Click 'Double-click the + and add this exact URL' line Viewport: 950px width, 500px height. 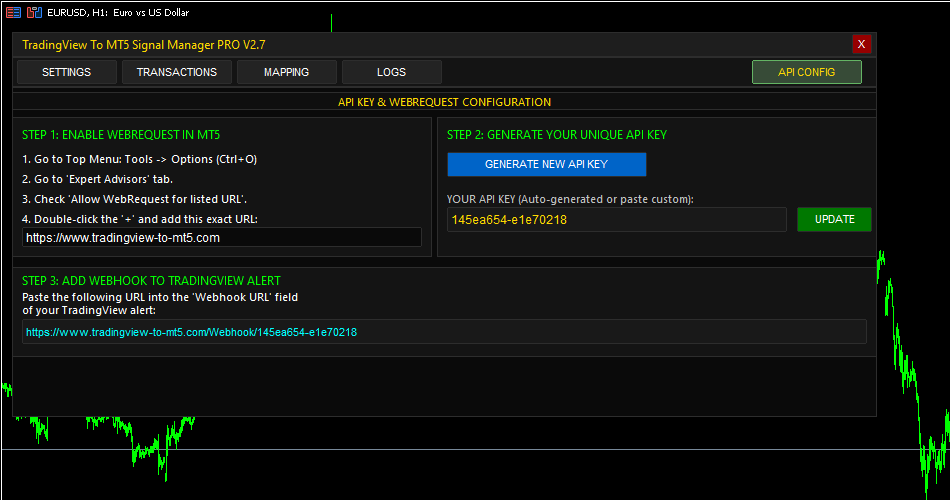(x=140, y=219)
